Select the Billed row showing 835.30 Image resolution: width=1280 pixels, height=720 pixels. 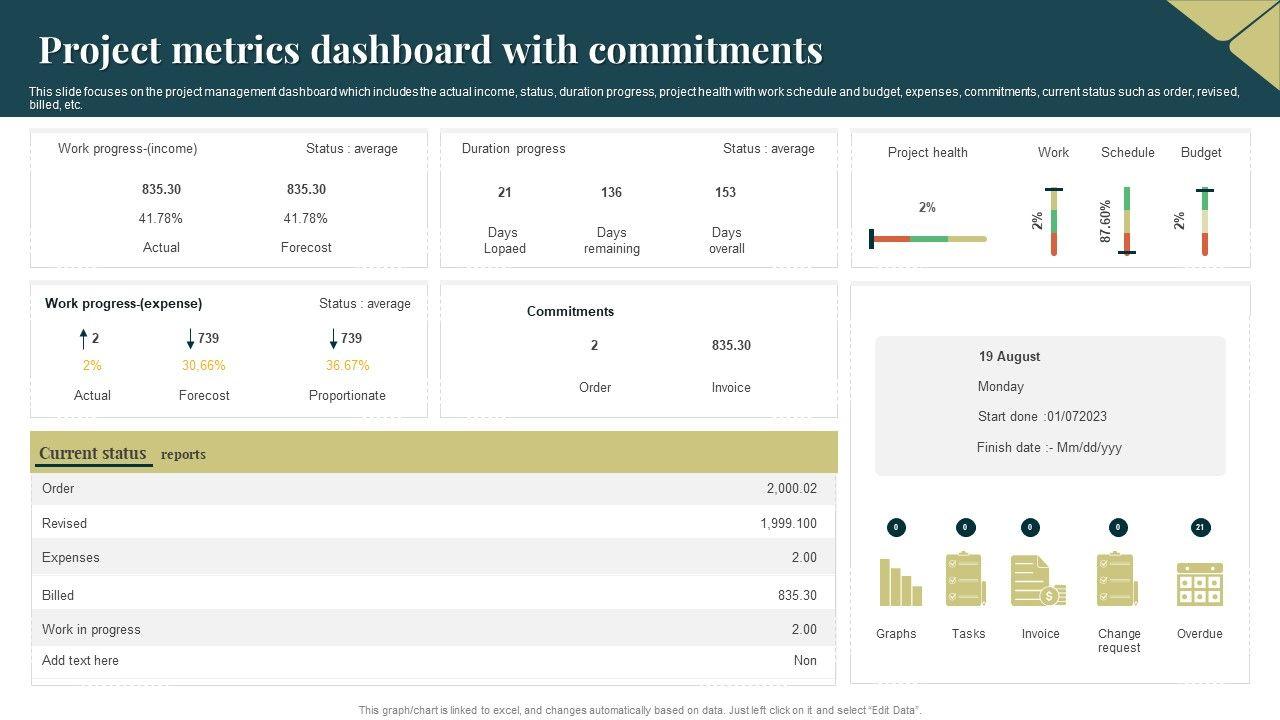pos(434,595)
